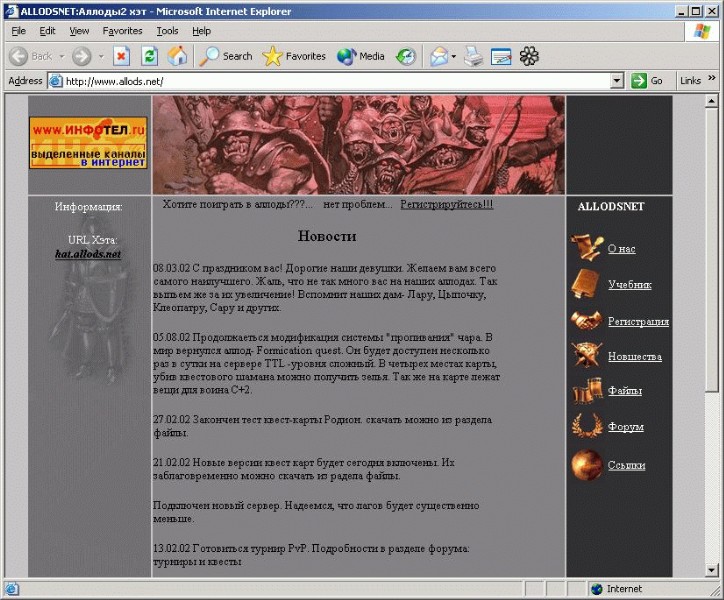The width and height of the screenshot is (724, 600).
Task: Print the page with printer icon
Action: click(473, 56)
